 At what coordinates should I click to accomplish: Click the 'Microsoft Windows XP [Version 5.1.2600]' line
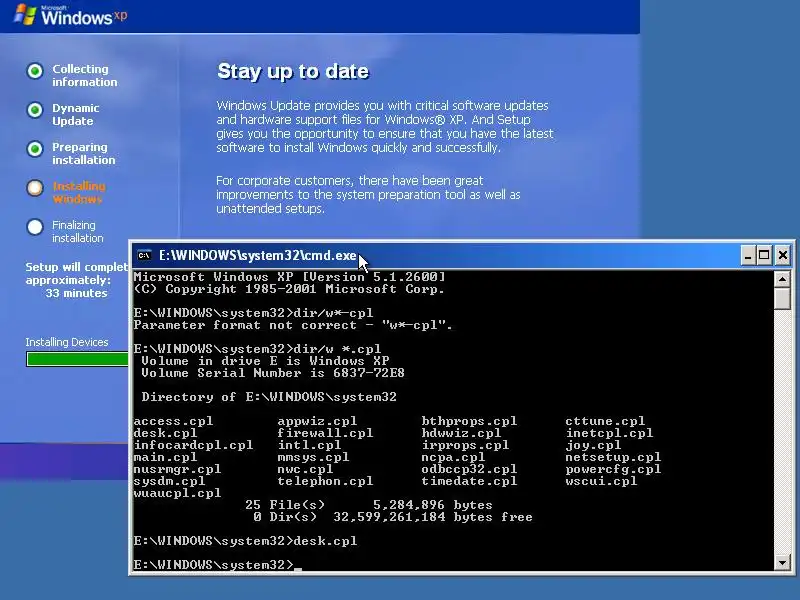[x=289, y=277]
